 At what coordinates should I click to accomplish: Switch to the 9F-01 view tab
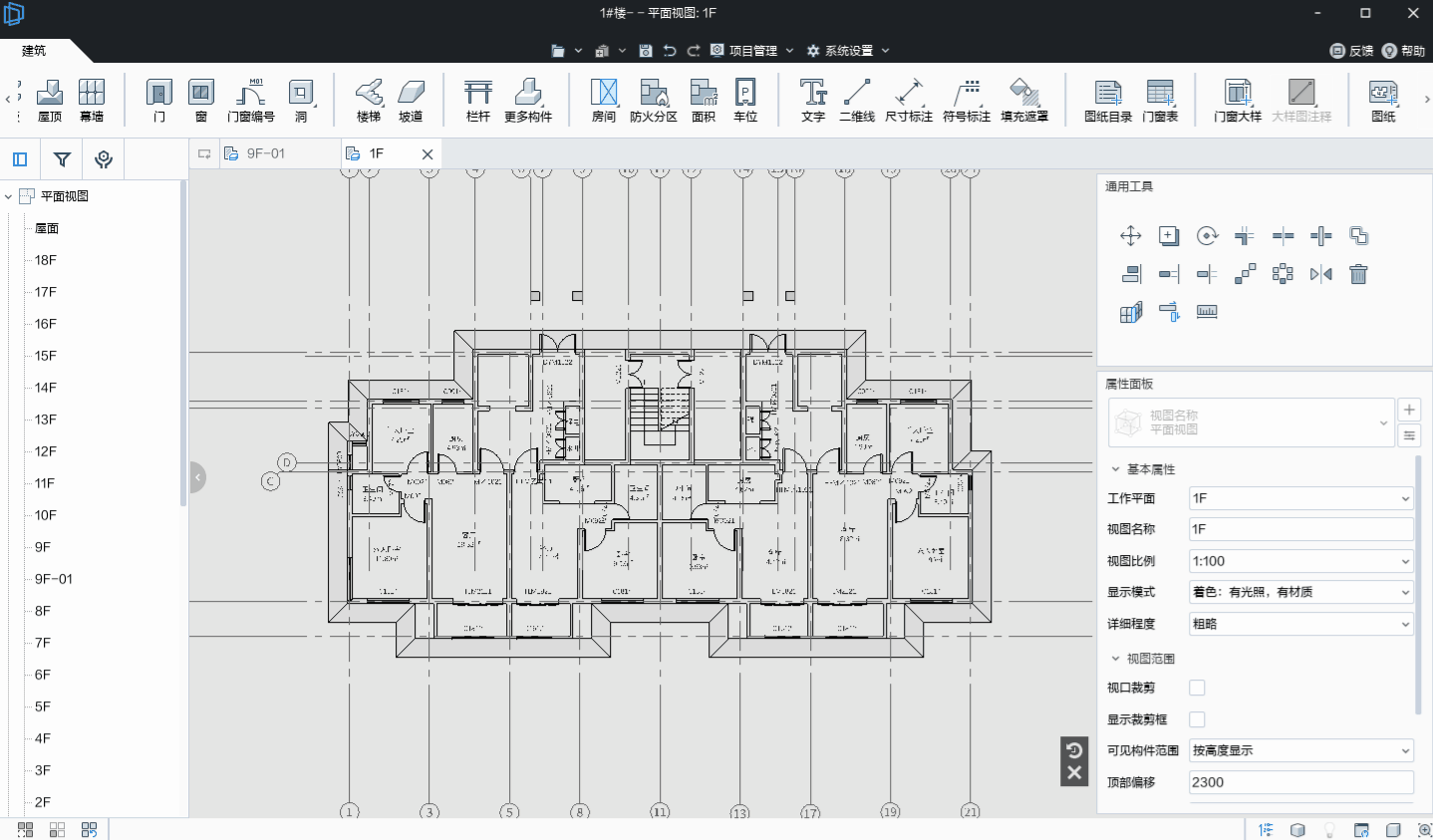pos(266,153)
